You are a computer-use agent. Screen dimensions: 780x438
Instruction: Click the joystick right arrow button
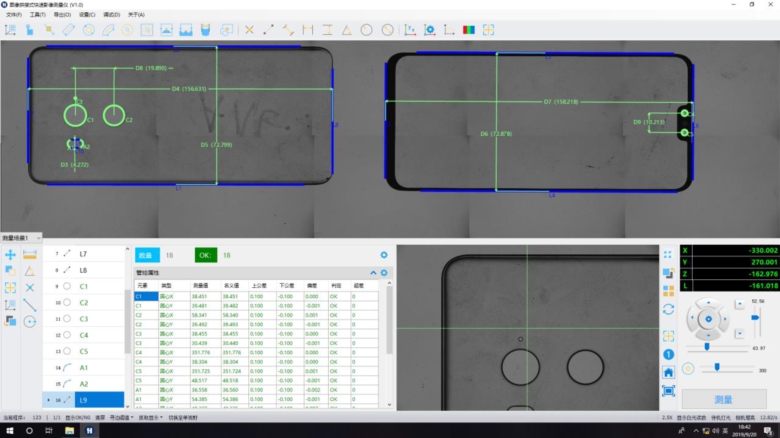(x=725, y=319)
